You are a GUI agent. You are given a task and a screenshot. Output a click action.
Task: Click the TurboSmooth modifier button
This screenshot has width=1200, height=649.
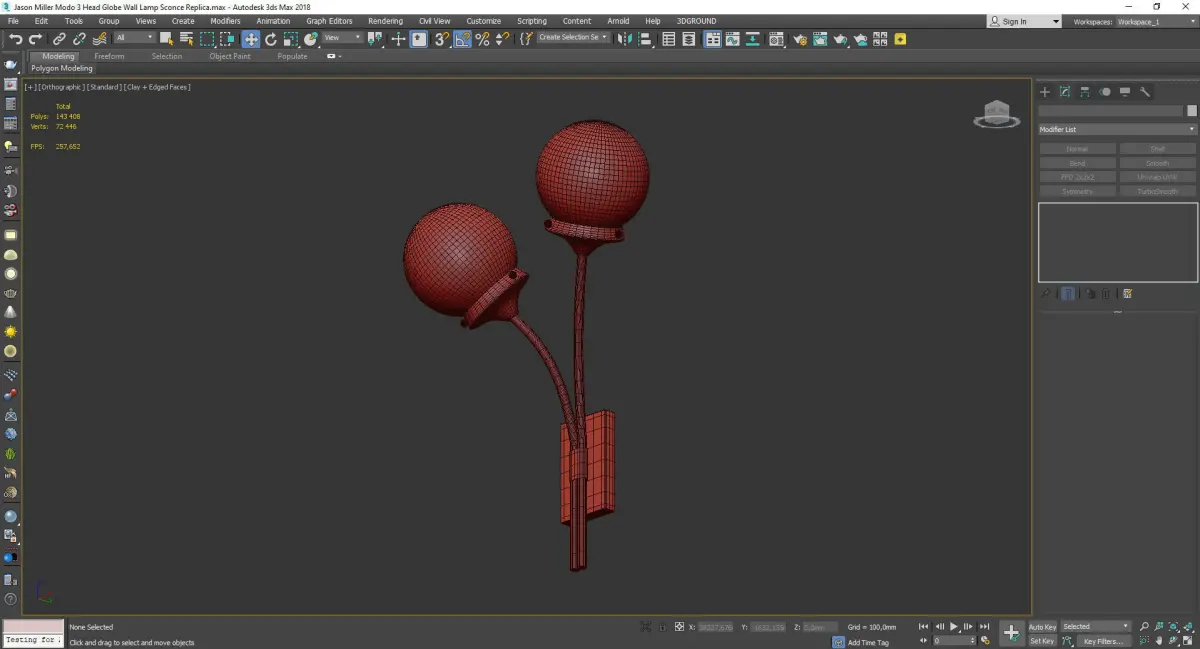(x=1157, y=191)
